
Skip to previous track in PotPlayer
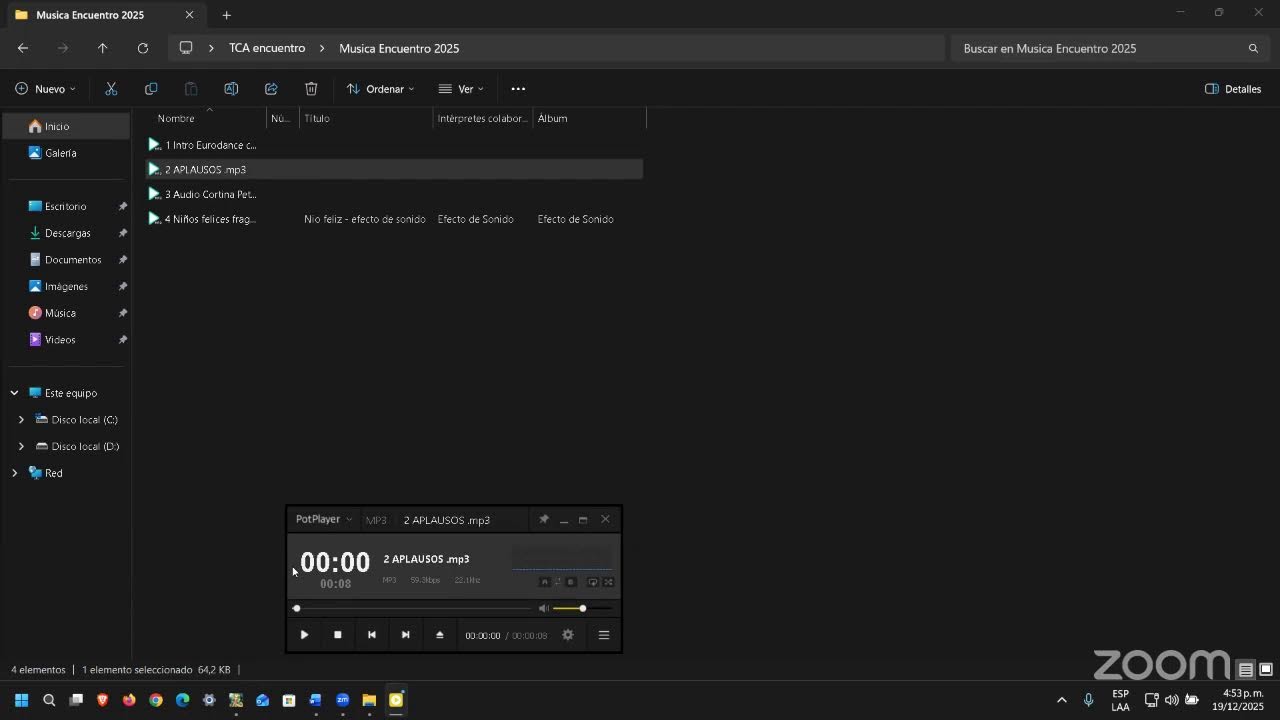372,635
